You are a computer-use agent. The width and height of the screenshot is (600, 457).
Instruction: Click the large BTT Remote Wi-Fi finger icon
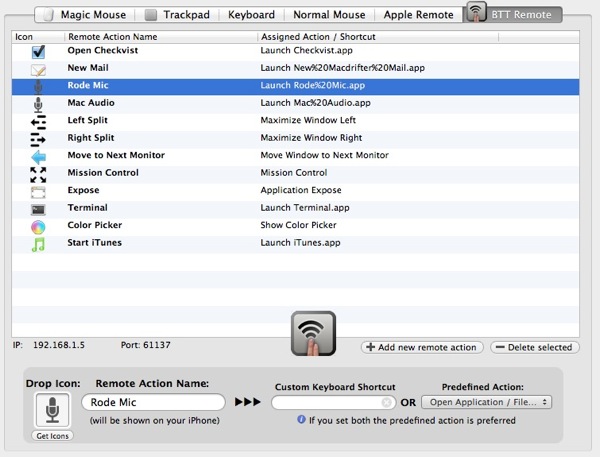(x=313, y=333)
